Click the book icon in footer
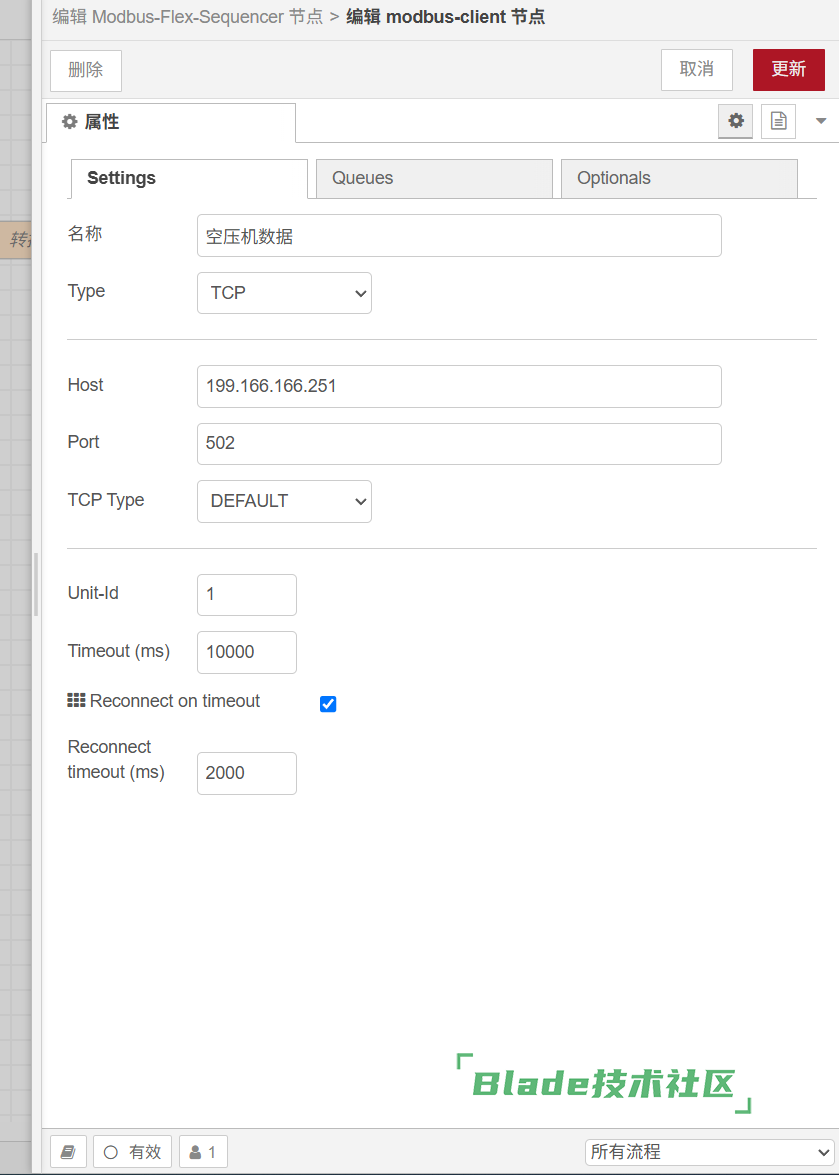Screen dimensions: 839x1175 (68, 1152)
